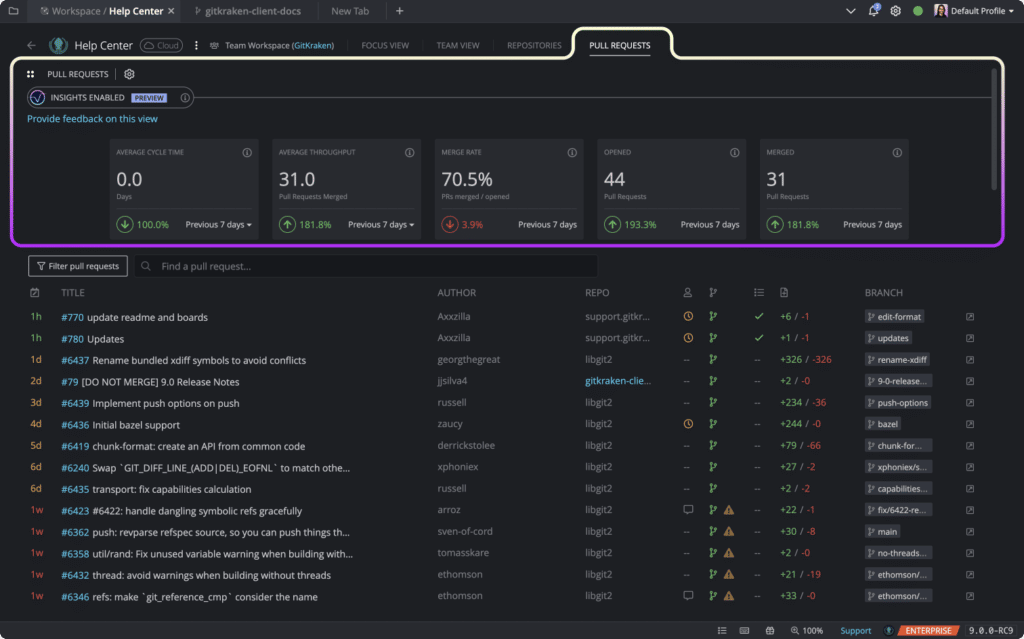Open the settings gear in title bar
The width and height of the screenshot is (1024, 639).
tap(895, 11)
